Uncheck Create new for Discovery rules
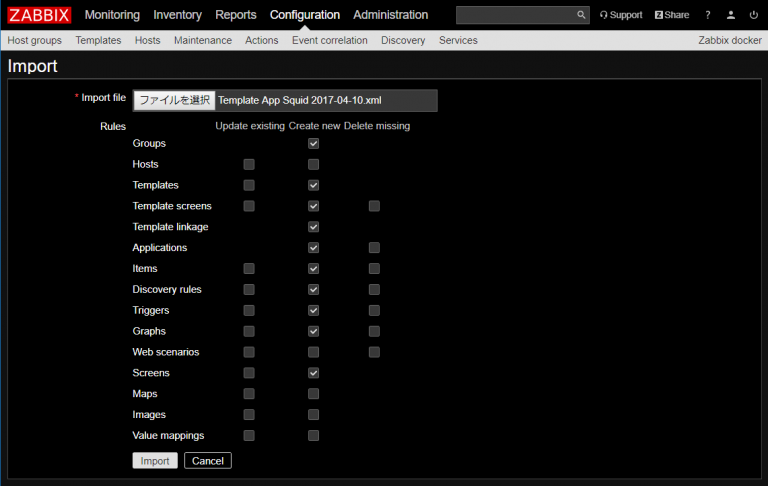768x486 pixels. [313, 290]
